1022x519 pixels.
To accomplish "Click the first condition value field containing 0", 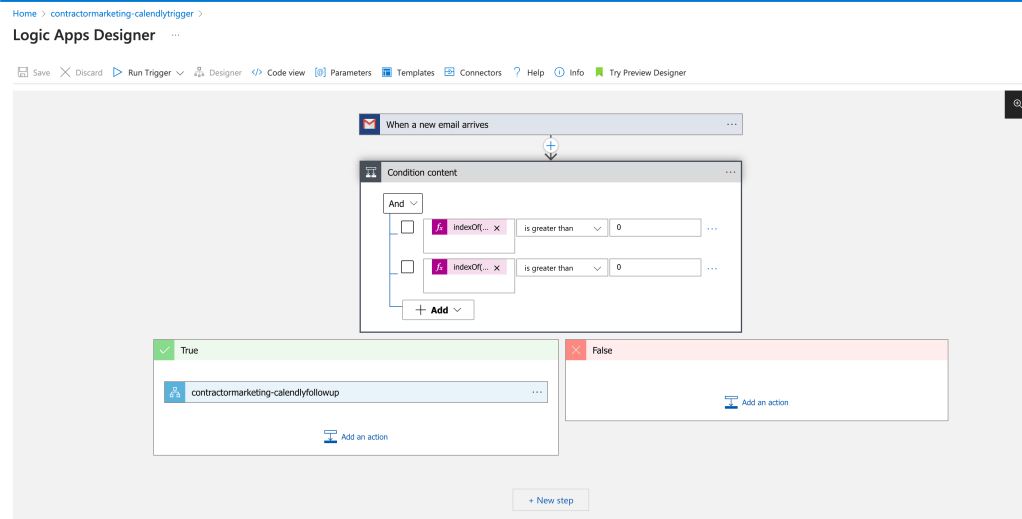I will [655, 228].
